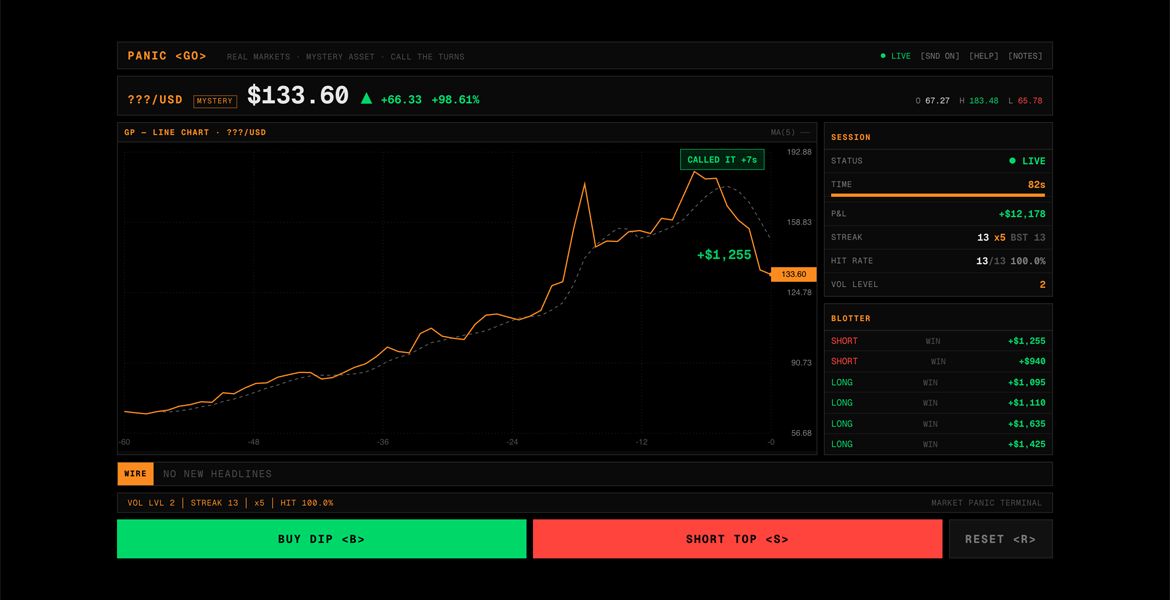Open the HELP menu item
Viewport: 1170px width, 600px height.
pyautogui.click(x=983, y=56)
